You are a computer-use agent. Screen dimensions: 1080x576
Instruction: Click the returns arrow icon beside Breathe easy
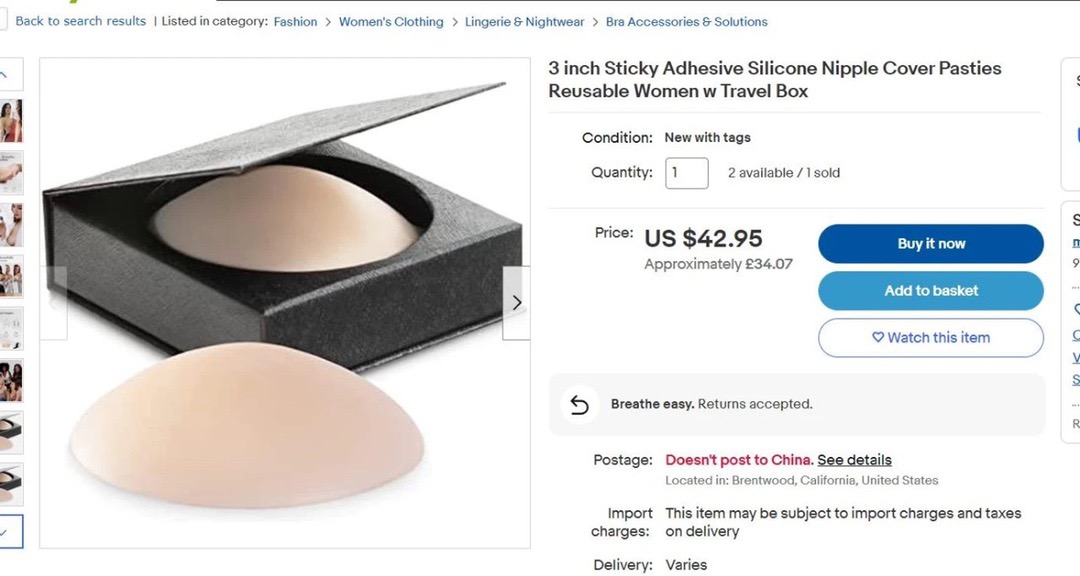[579, 405]
